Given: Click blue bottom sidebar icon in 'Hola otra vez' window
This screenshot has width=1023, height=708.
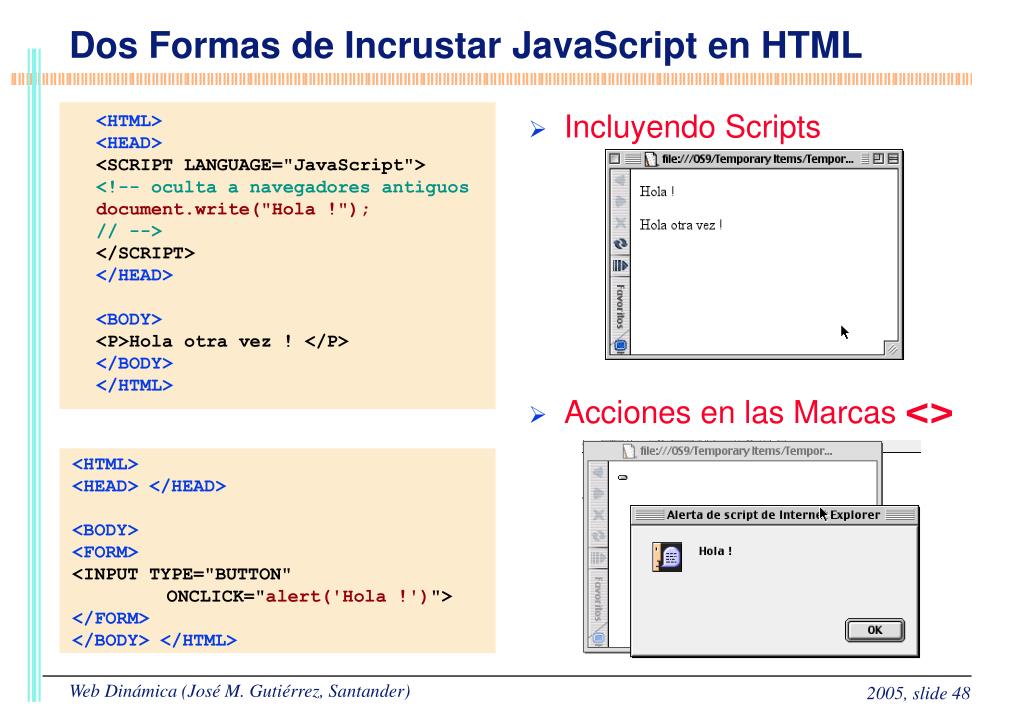Looking at the screenshot, I should coord(620,345).
